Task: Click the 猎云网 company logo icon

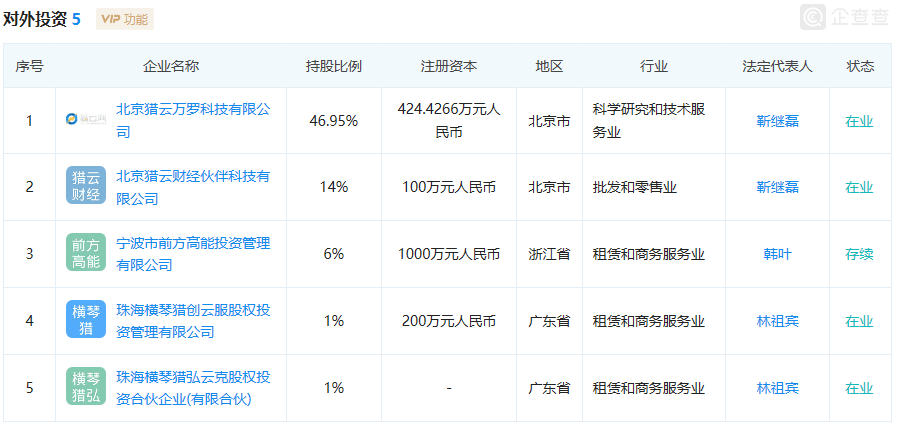Action: tap(86, 119)
